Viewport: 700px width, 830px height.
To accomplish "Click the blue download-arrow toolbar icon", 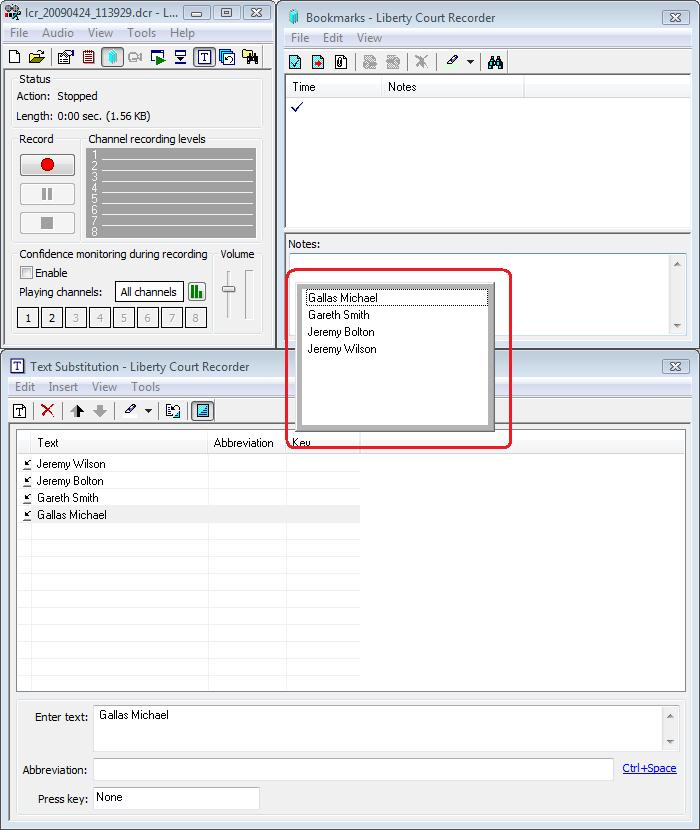I will pyautogui.click(x=181, y=57).
